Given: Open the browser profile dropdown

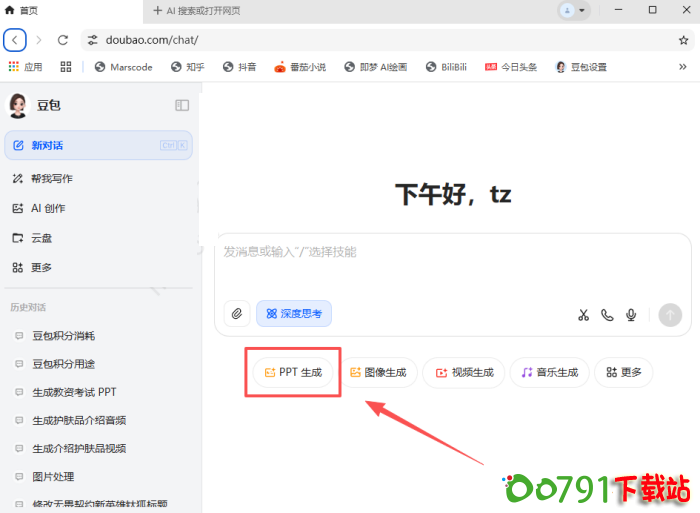Looking at the screenshot, I should (574, 11).
